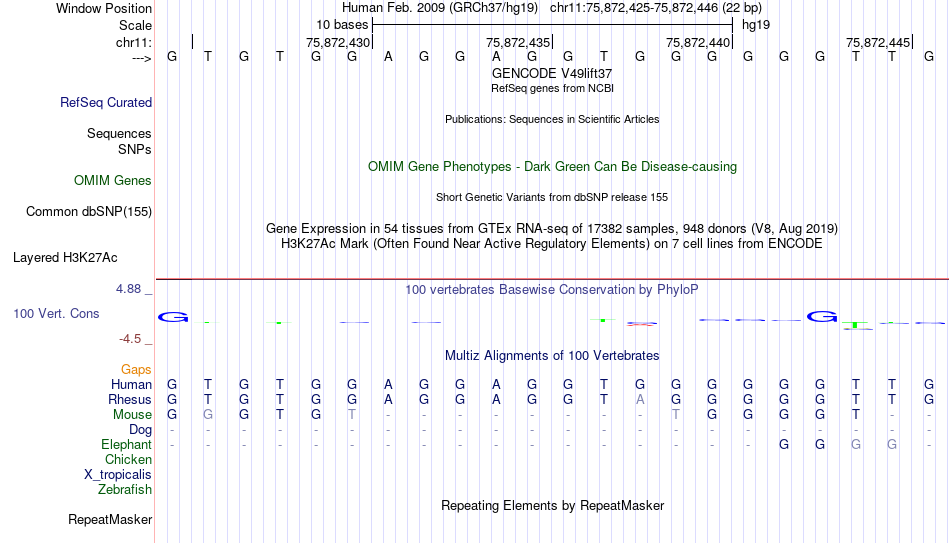This screenshot has height=543, width=950.
Task: Open the 100 Vert. Cons track label
Action: pos(56,313)
